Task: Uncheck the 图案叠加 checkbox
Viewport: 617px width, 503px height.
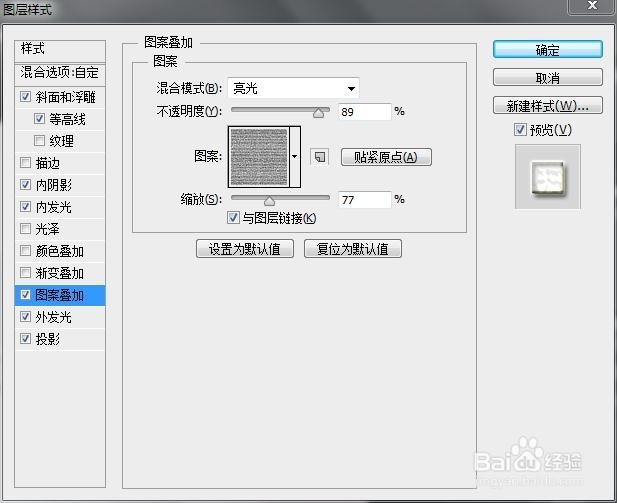Action: (26, 295)
